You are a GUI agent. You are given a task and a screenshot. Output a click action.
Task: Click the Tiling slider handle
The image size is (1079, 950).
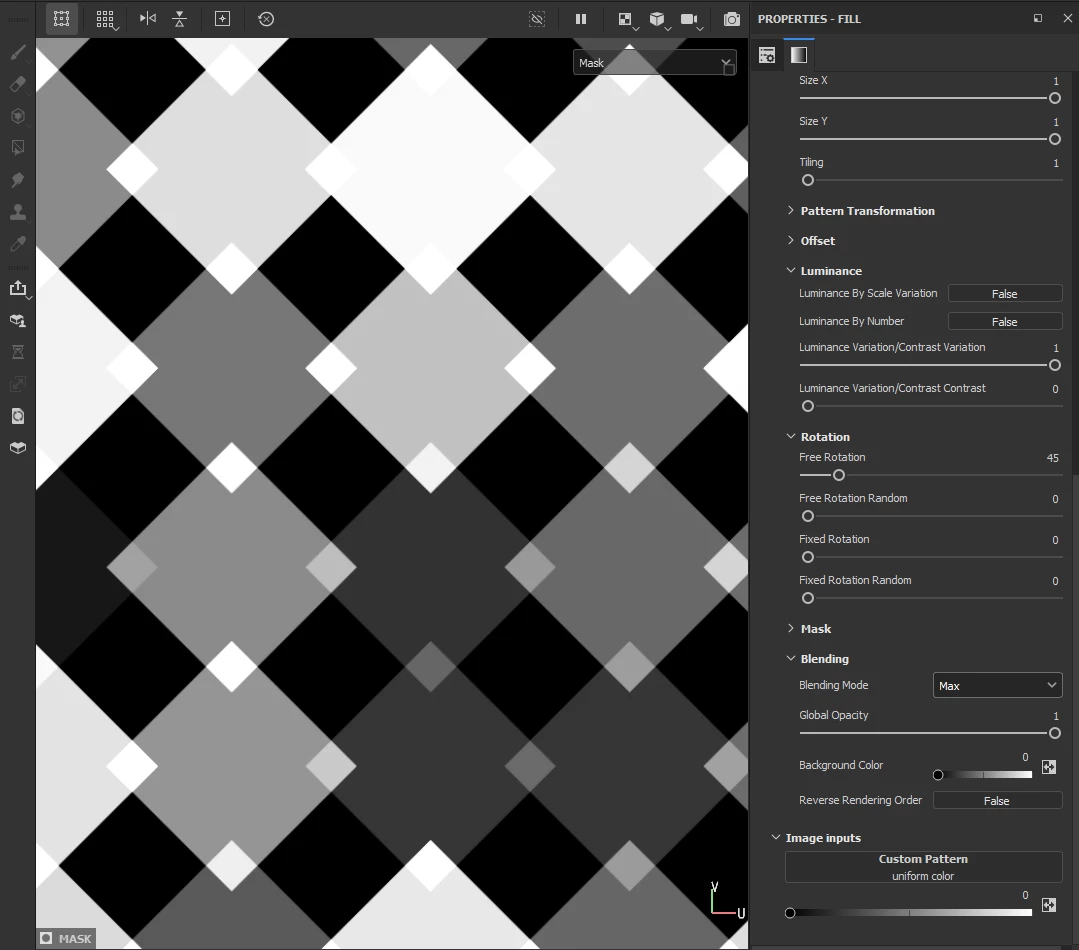click(808, 180)
